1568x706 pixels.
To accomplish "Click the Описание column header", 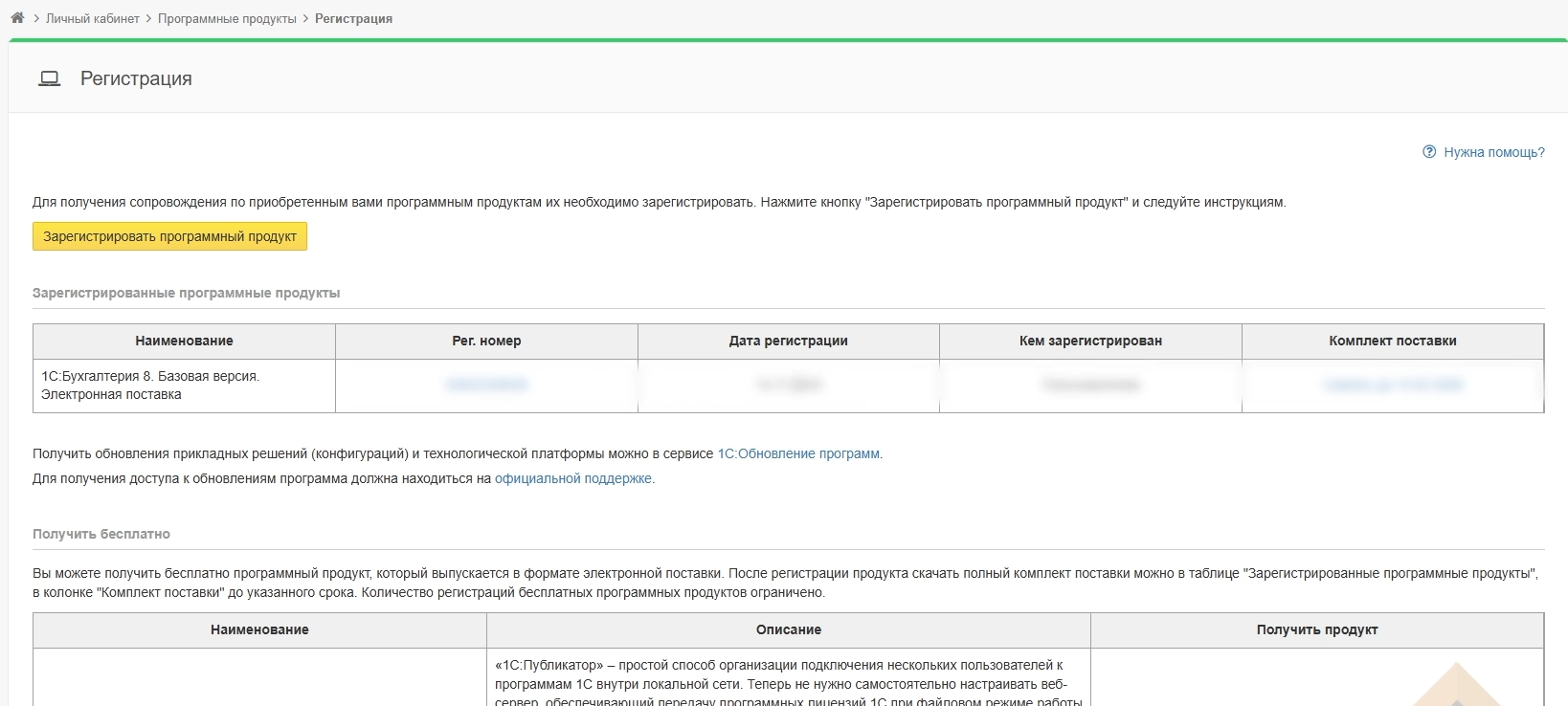I will [x=788, y=629].
